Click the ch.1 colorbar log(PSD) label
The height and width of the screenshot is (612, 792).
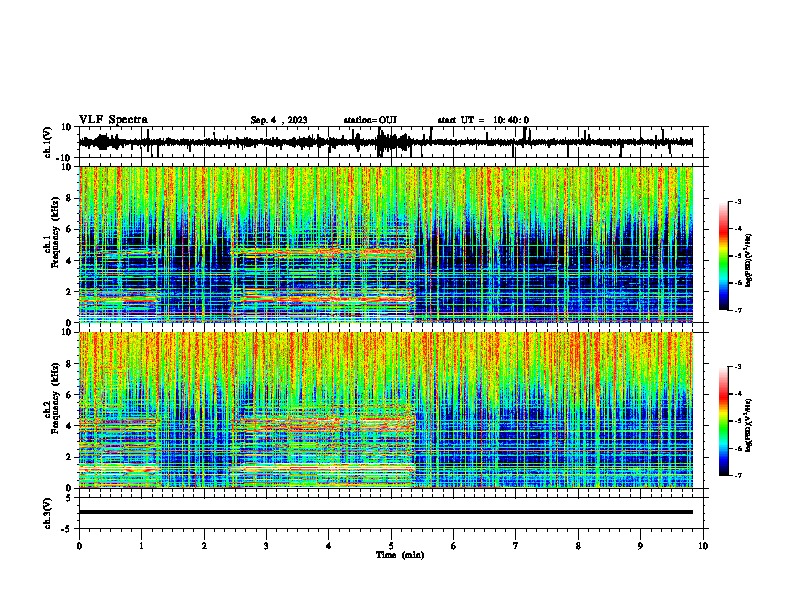(x=749, y=261)
